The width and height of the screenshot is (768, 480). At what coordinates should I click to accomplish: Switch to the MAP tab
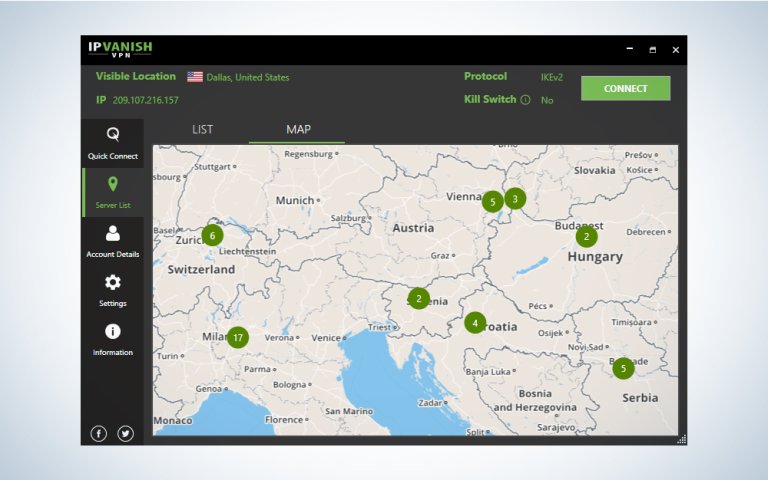click(298, 130)
